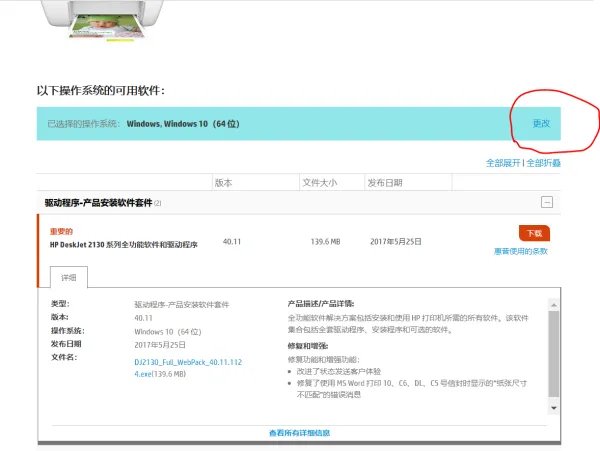The image size is (600, 451).
Task: Click the 更改 link to change OS
Action: pos(541,123)
